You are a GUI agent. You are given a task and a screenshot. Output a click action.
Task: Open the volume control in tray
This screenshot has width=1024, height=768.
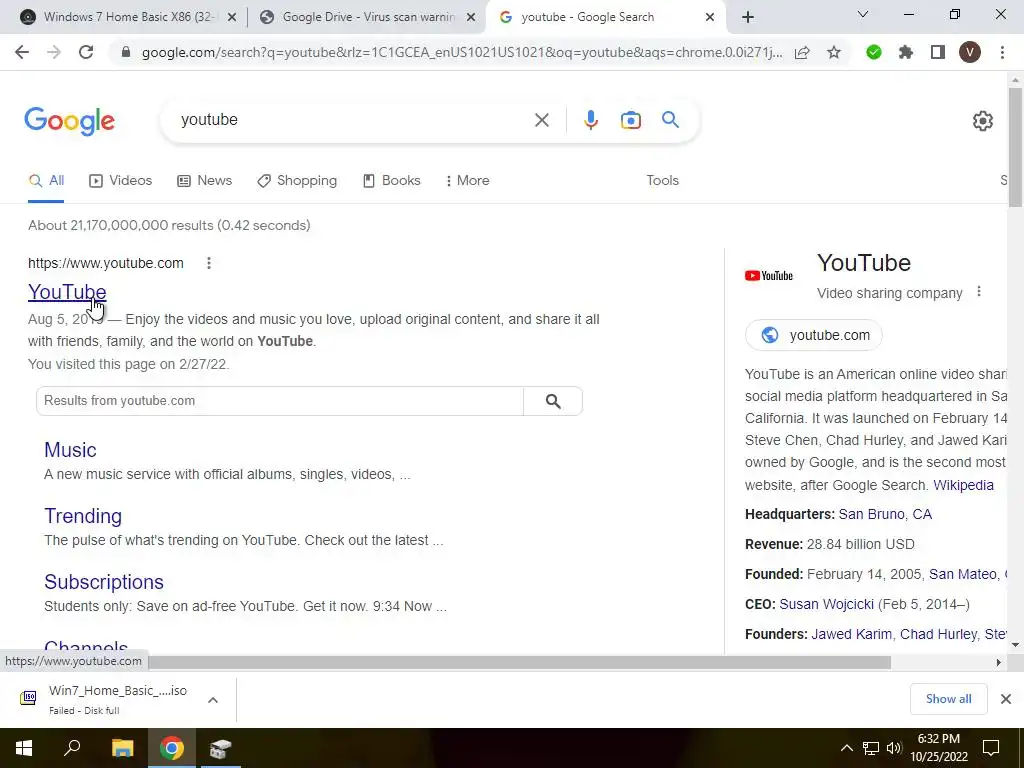coord(894,748)
